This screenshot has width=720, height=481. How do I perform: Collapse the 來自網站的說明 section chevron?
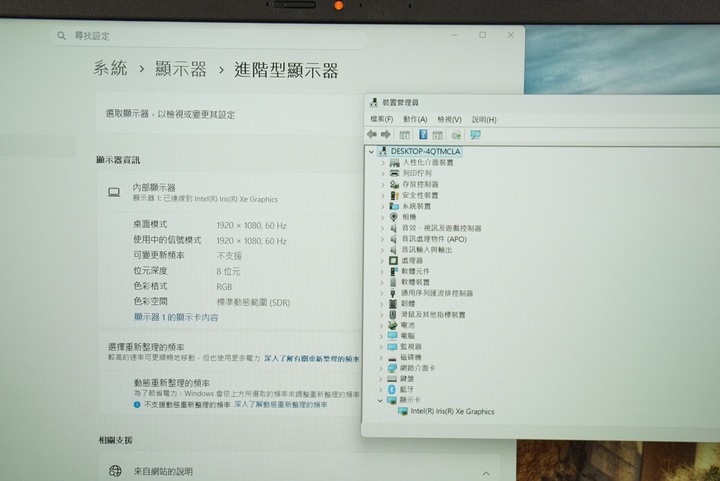tap(486, 473)
